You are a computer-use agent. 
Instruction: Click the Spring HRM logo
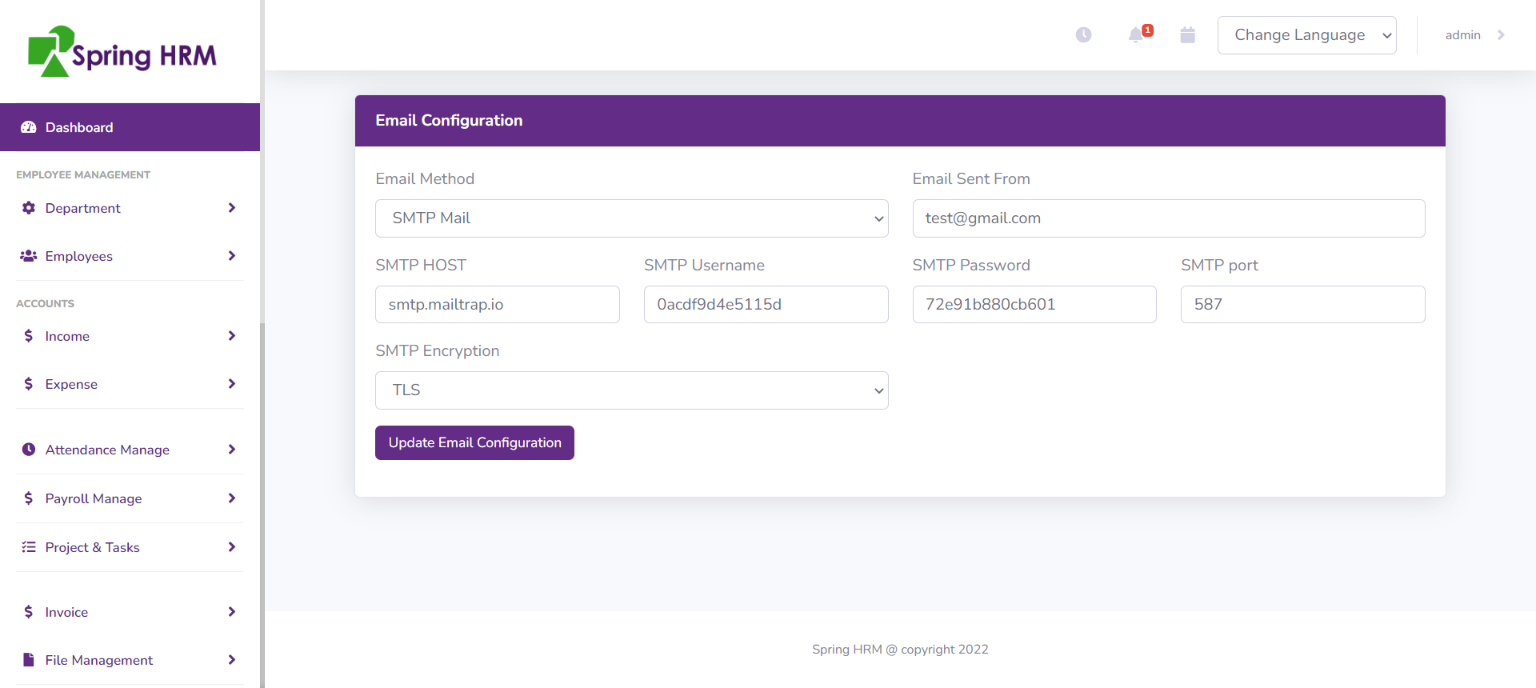(x=122, y=51)
